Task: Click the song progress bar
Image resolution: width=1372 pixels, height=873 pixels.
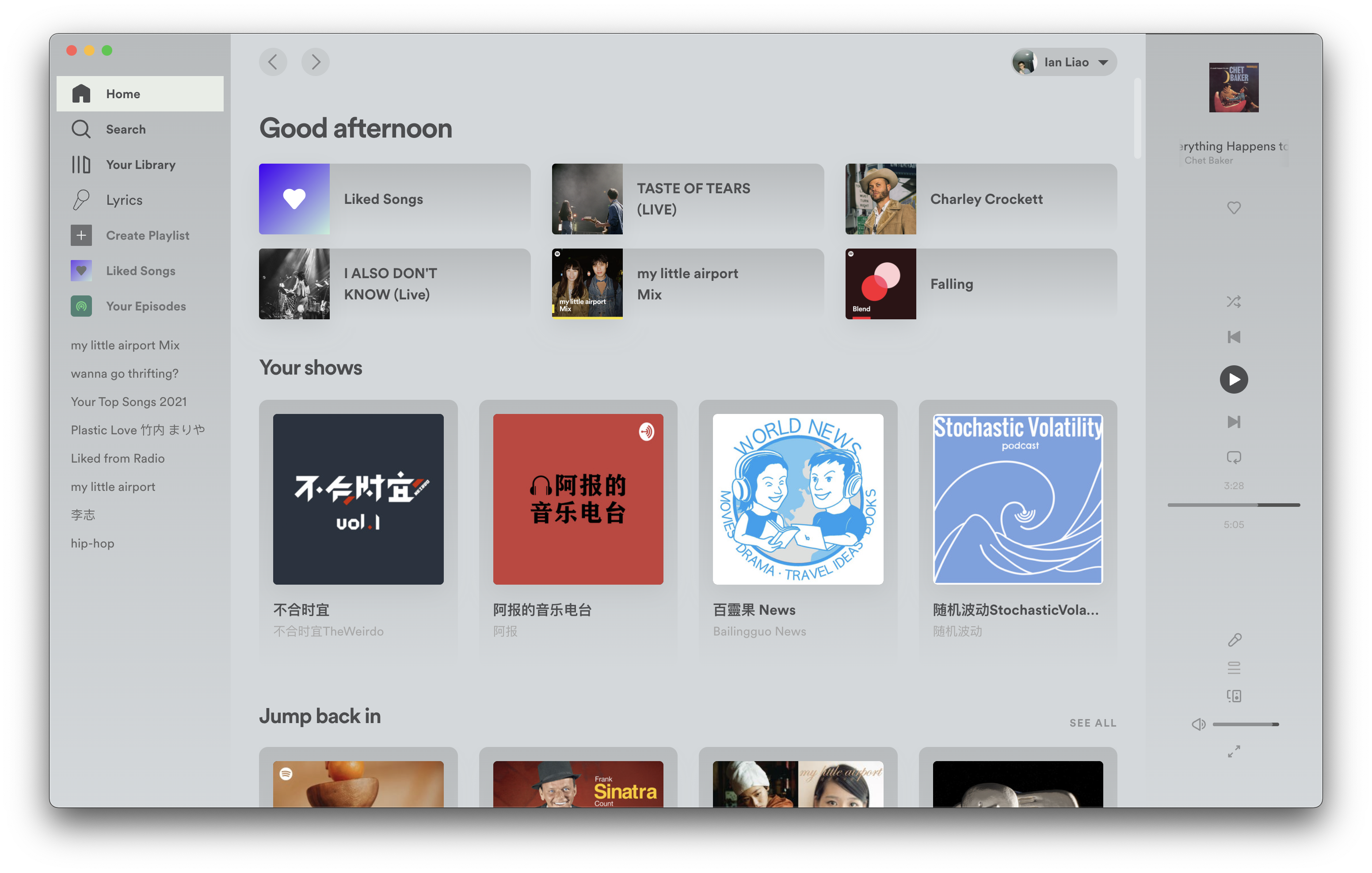Action: pyautogui.click(x=1234, y=505)
